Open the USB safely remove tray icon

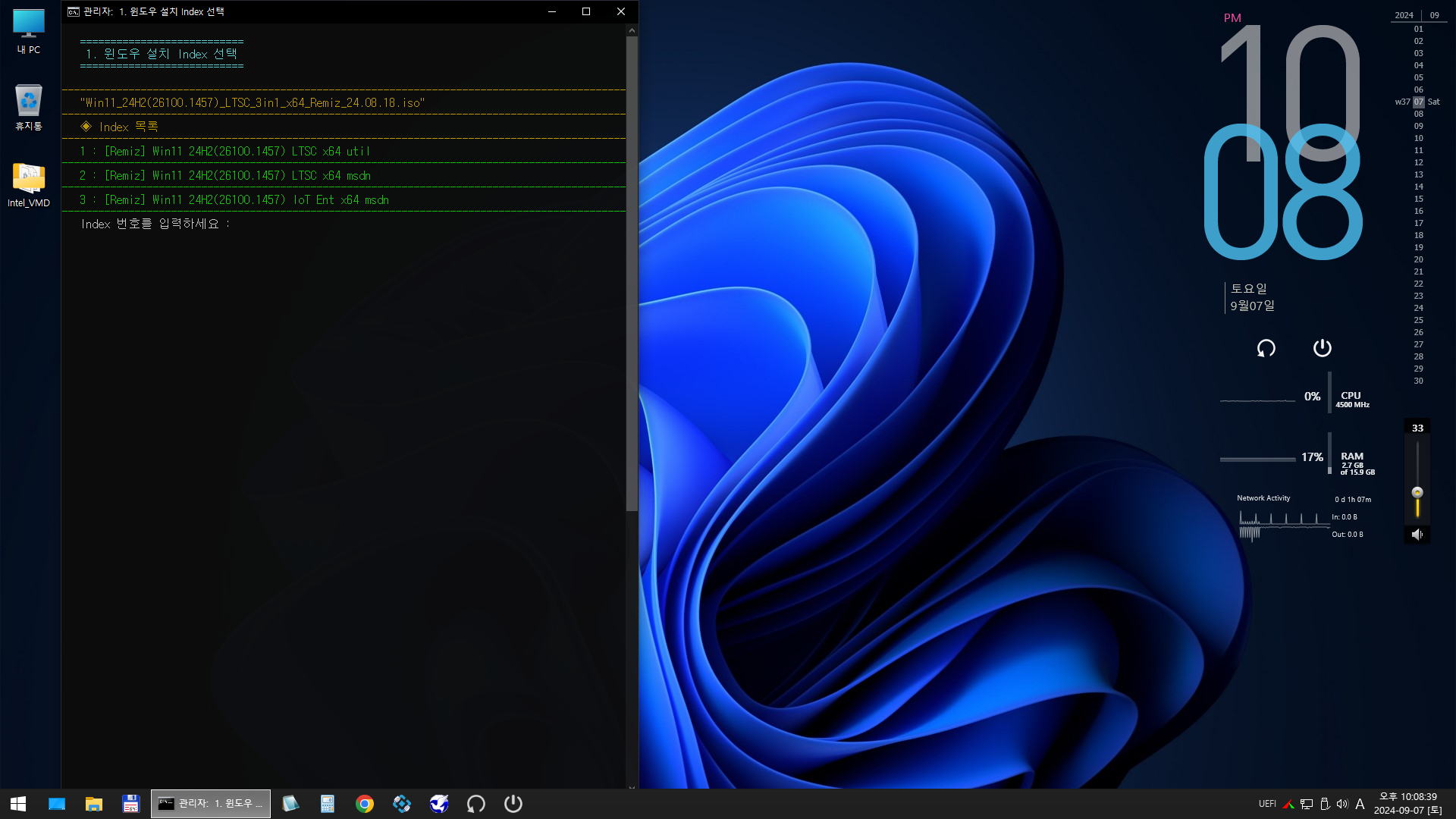[1325, 804]
